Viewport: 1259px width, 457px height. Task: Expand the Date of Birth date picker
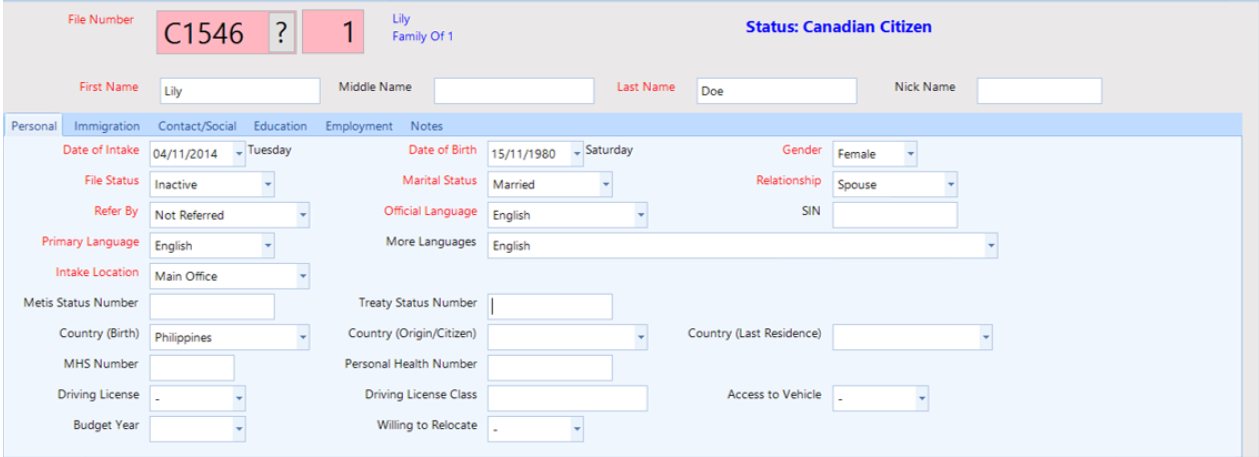coord(577,154)
